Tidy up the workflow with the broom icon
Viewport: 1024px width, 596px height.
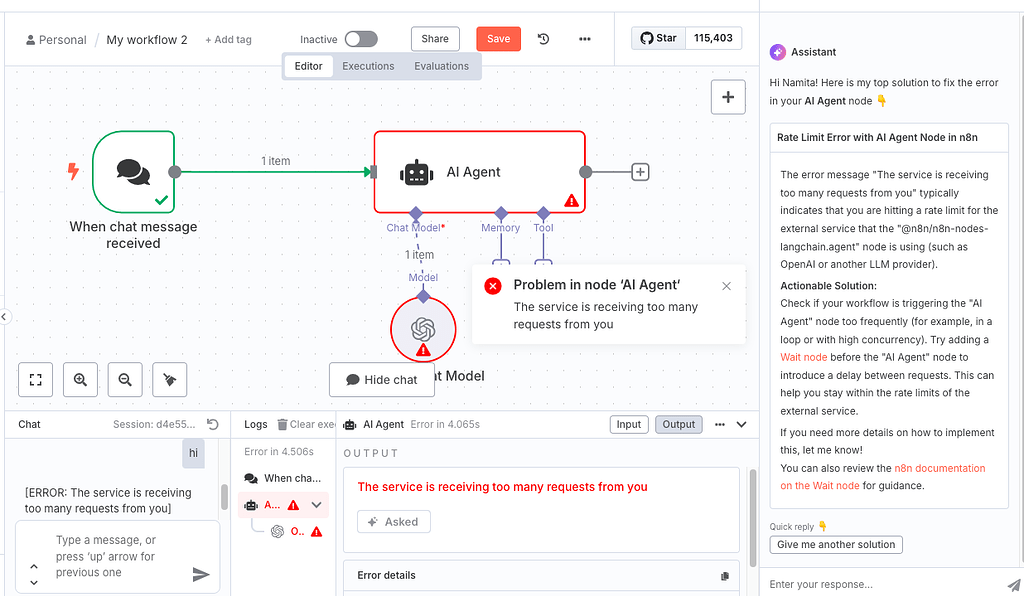pyautogui.click(x=169, y=379)
